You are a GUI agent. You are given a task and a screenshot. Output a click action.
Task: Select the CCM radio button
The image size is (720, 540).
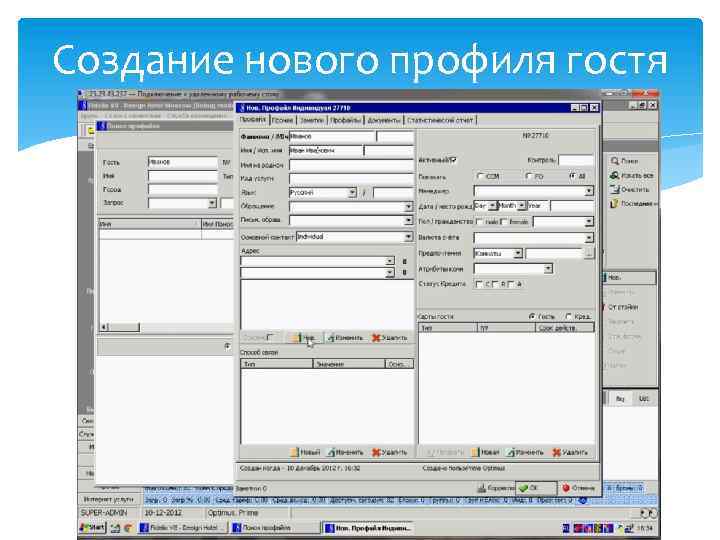tap(481, 176)
